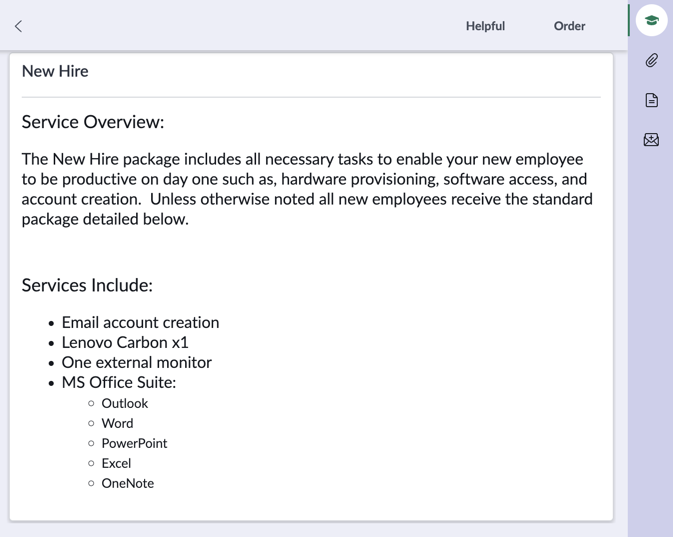Click the Word sub-item
The image size is (673, 537).
coord(117,424)
